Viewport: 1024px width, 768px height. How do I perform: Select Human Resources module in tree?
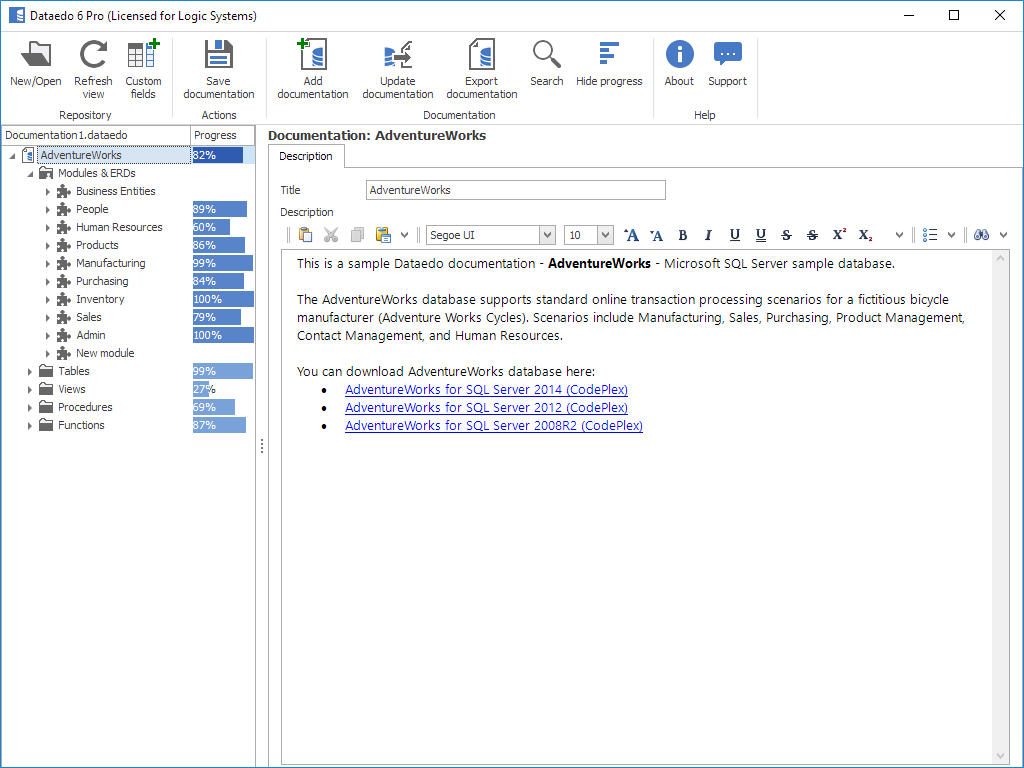point(118,227)
